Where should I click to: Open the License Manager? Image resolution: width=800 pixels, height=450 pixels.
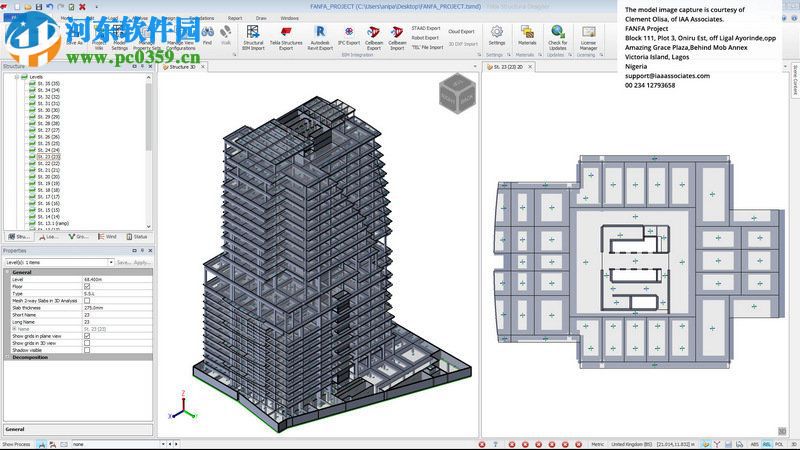[588, 37]
